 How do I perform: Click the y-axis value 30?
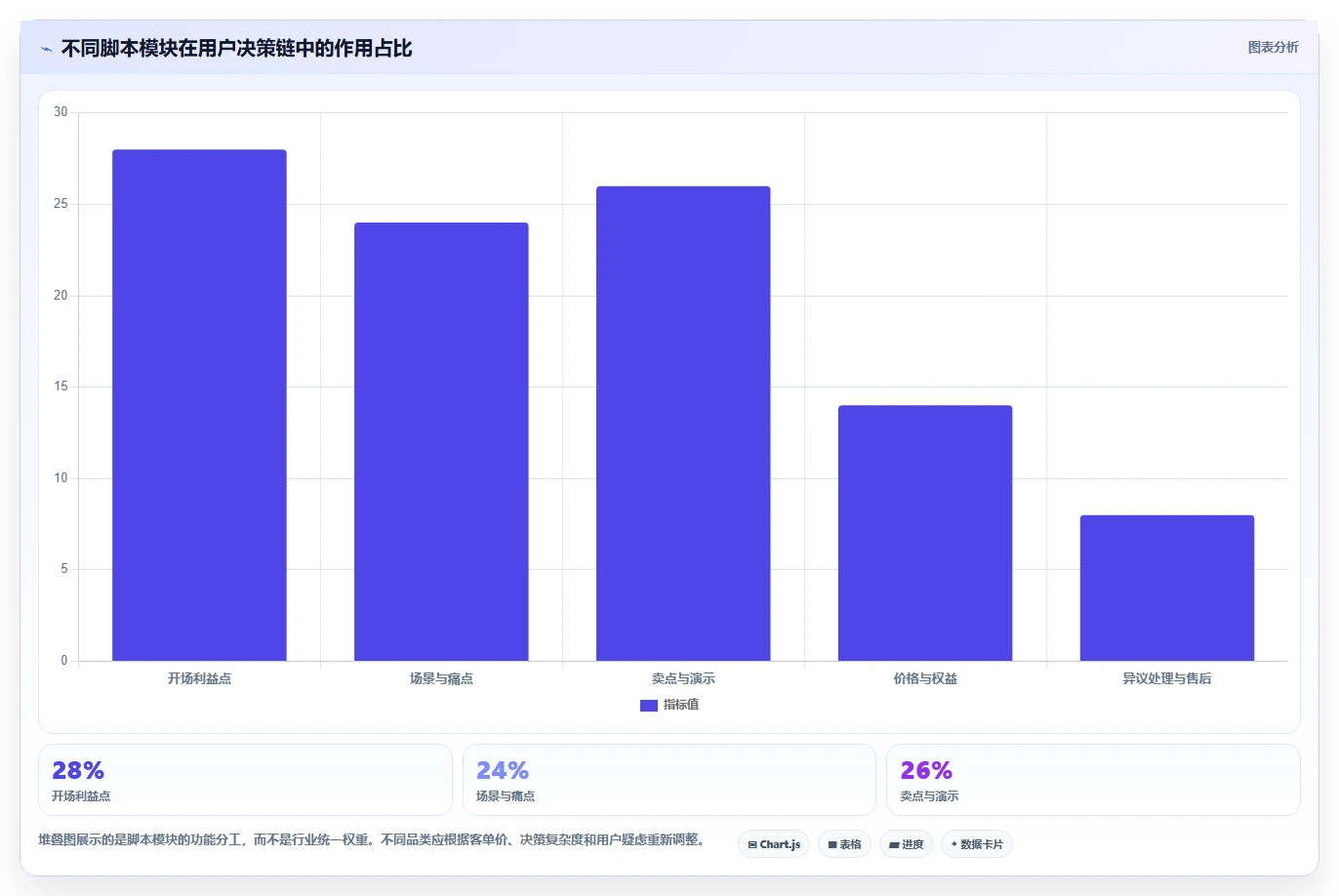pos(61,112)
